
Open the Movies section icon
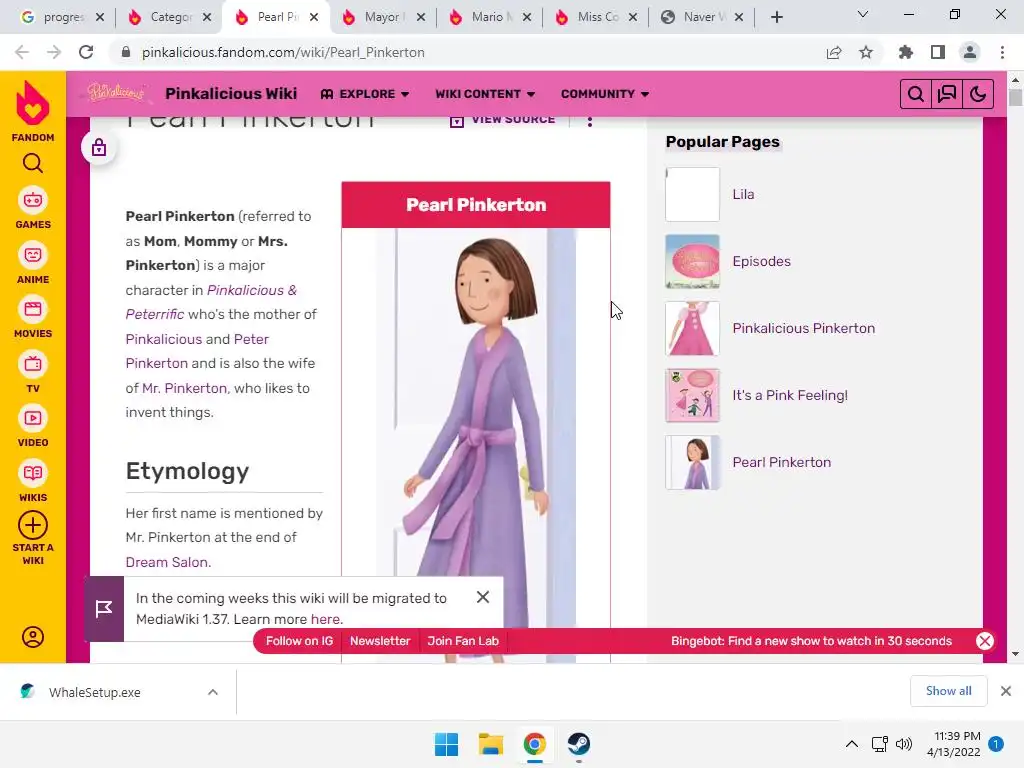[33, 309]
